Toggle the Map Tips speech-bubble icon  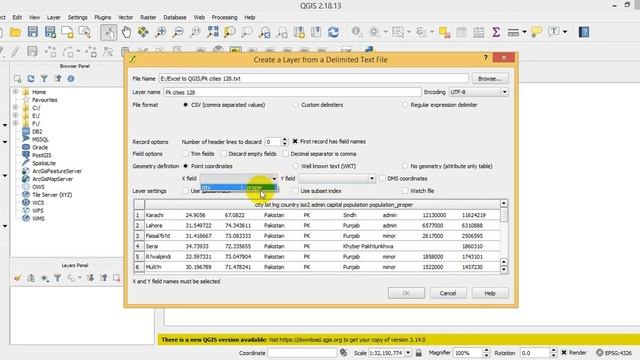point(536,32)
